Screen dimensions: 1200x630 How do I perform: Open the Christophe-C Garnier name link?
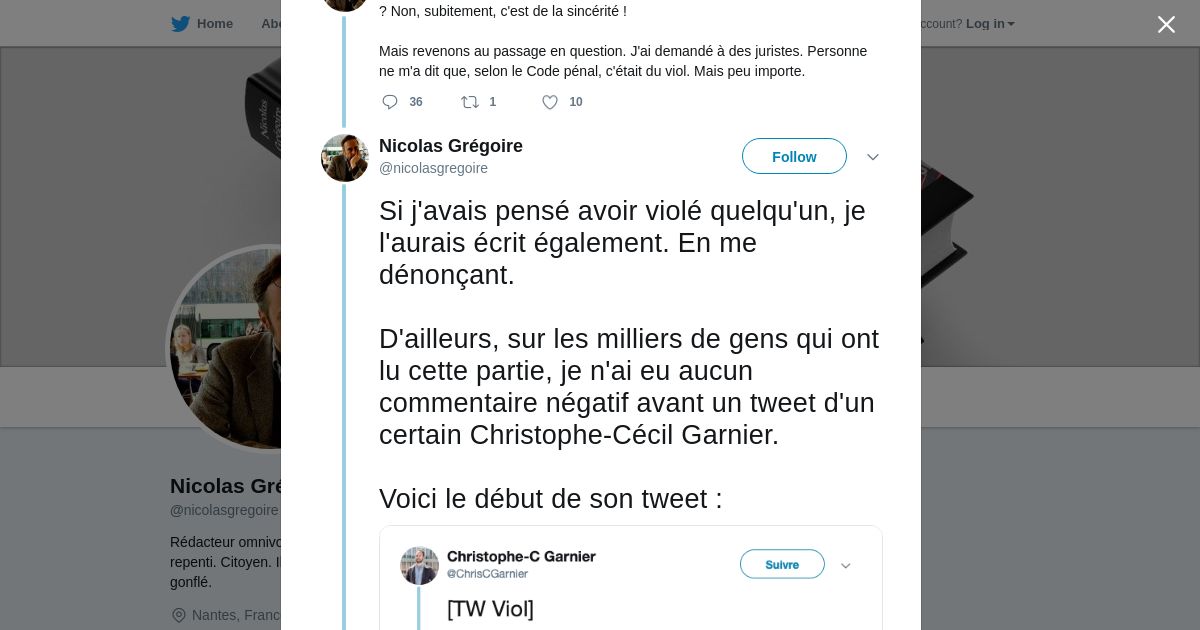click(x=521, y=556)
